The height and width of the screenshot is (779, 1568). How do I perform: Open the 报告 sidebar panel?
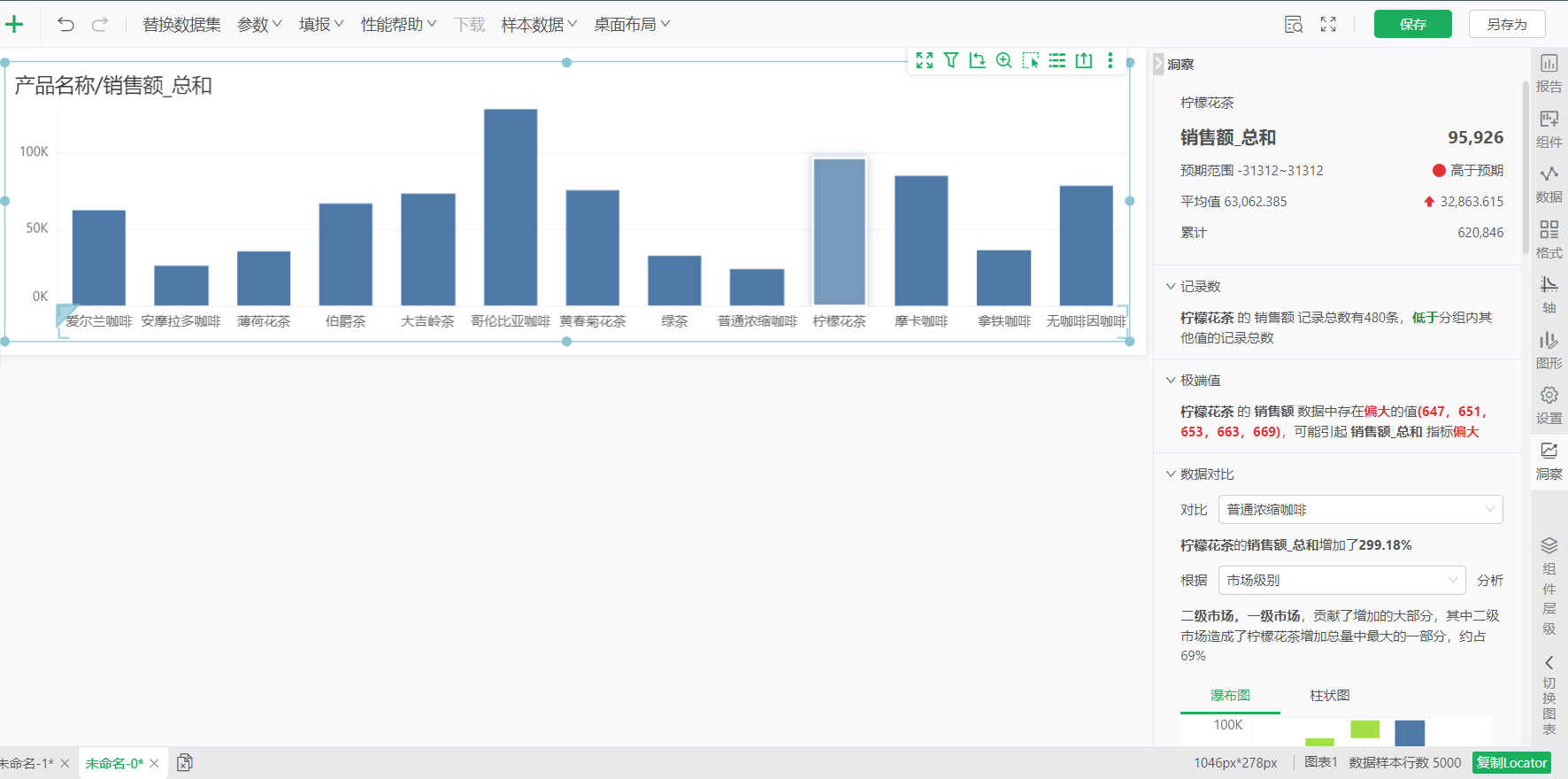coord(1549,73)
